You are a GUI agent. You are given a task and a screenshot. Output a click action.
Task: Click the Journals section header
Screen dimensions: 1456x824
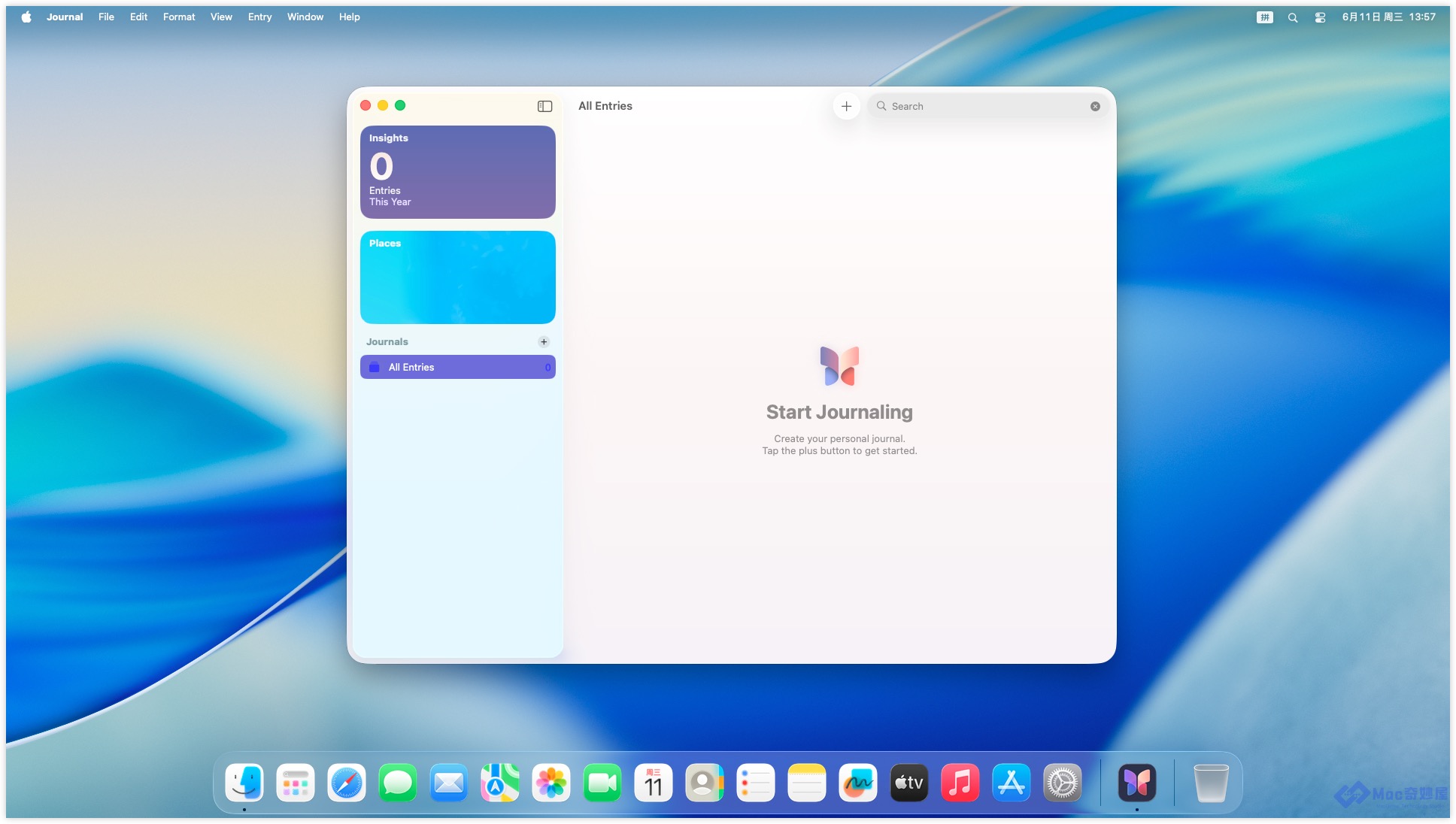point(387,341)
